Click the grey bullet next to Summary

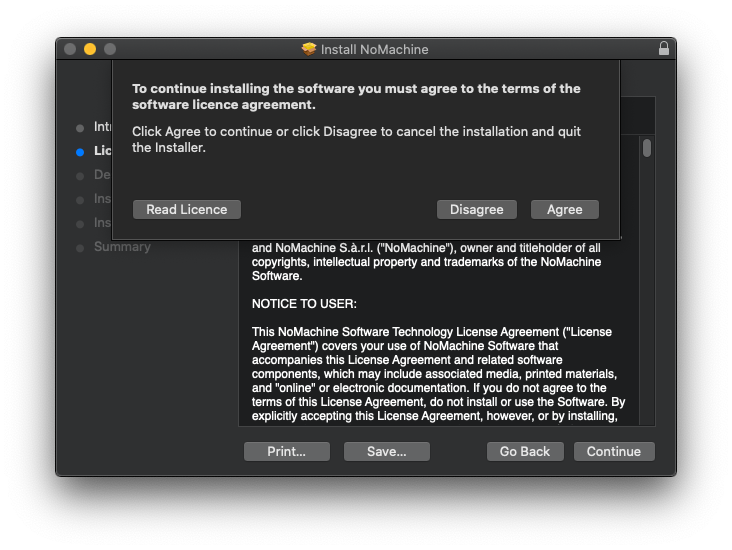(x=80, y=248)
